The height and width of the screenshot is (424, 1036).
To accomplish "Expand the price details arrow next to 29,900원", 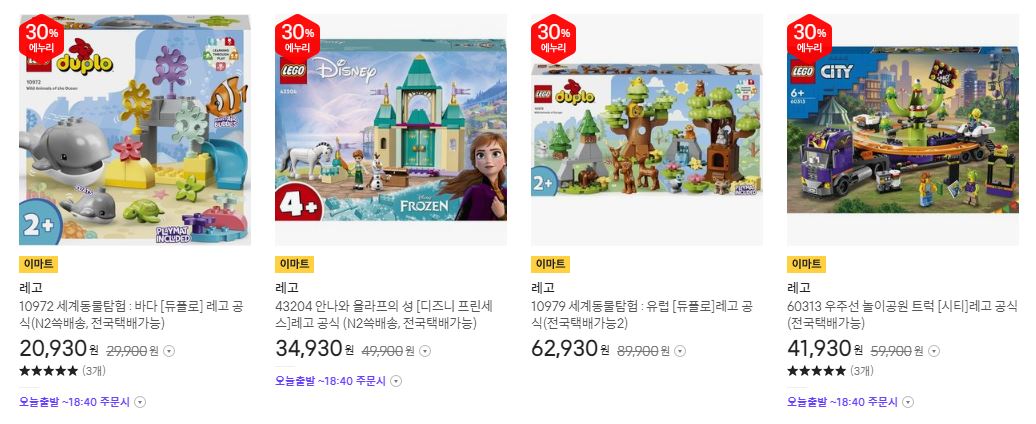I will (x=169, y=351).
